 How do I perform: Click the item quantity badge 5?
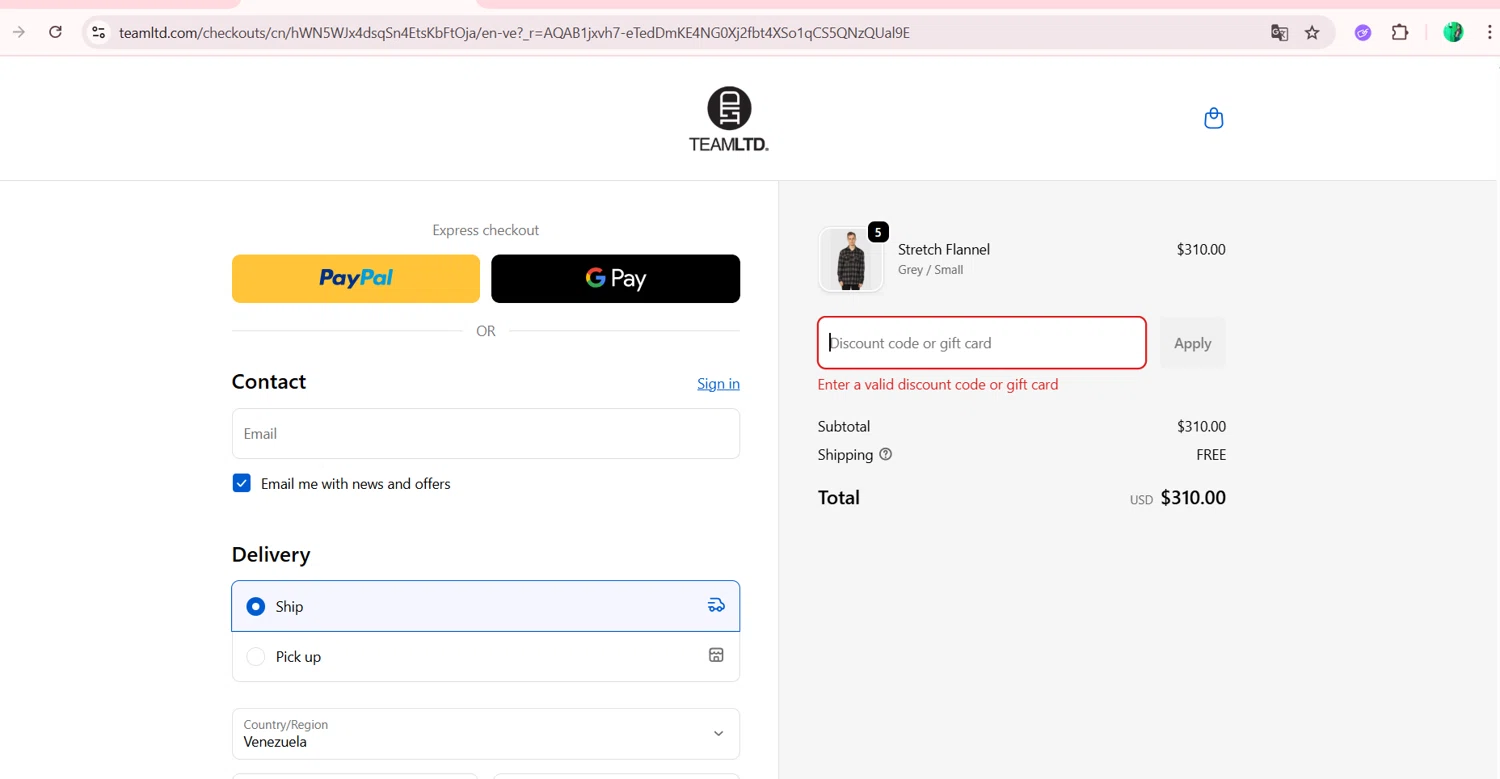(x=878, y=232)
